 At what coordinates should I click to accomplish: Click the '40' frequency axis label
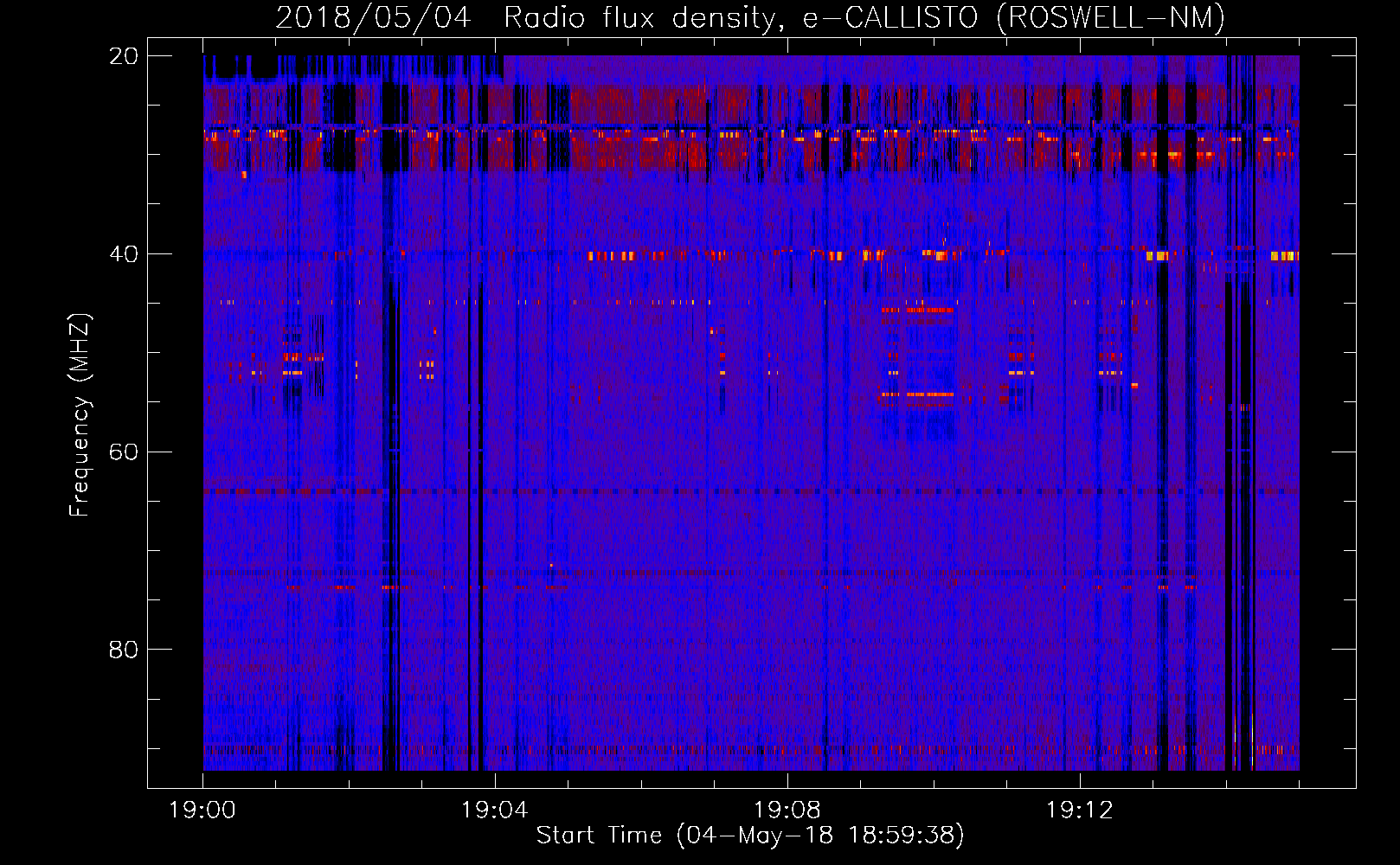124,254
